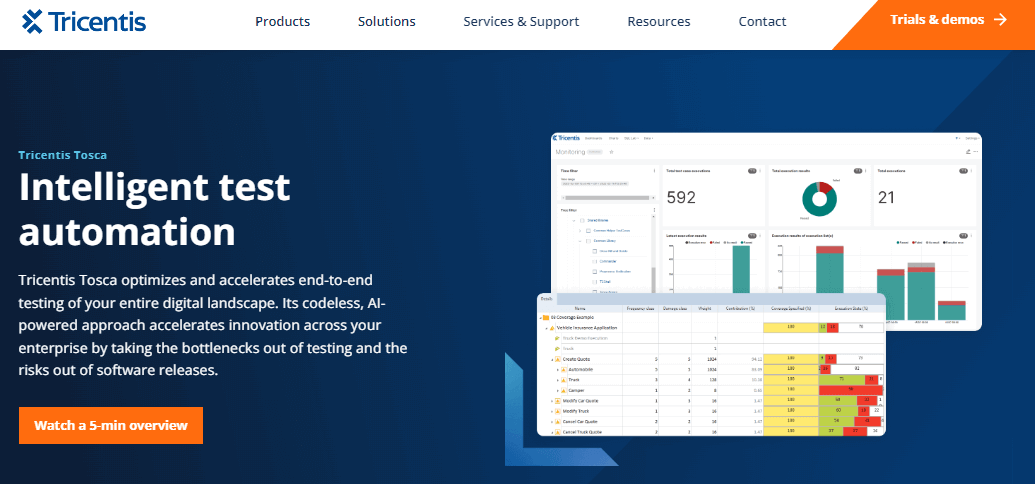Click the small Tricentis logo inside the dashboard
The image size is (1035, 484).
(566, 138)
